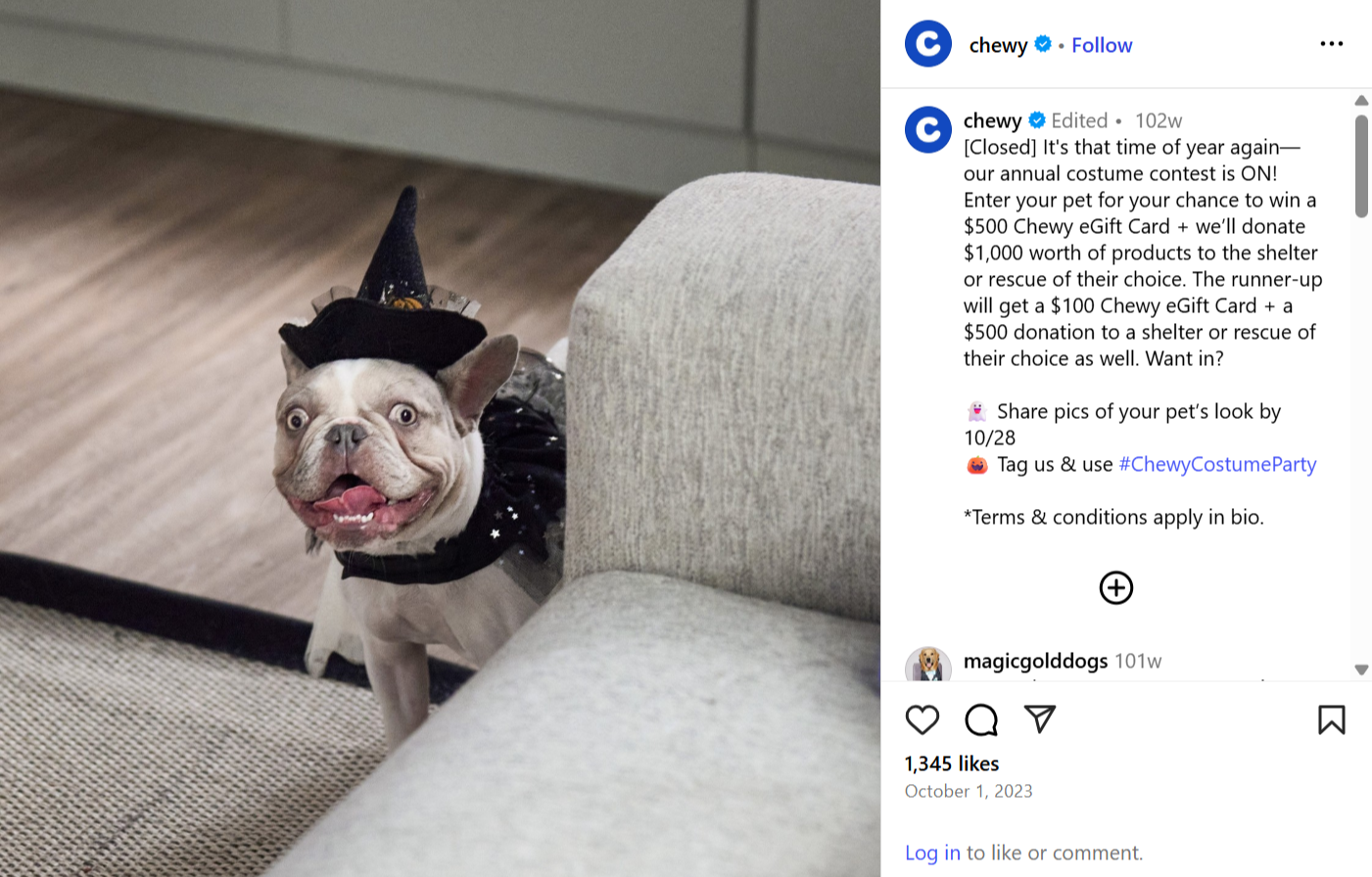Open the three-dot more options menu
Screen dimensions: 1372x877
point(1331,44)
